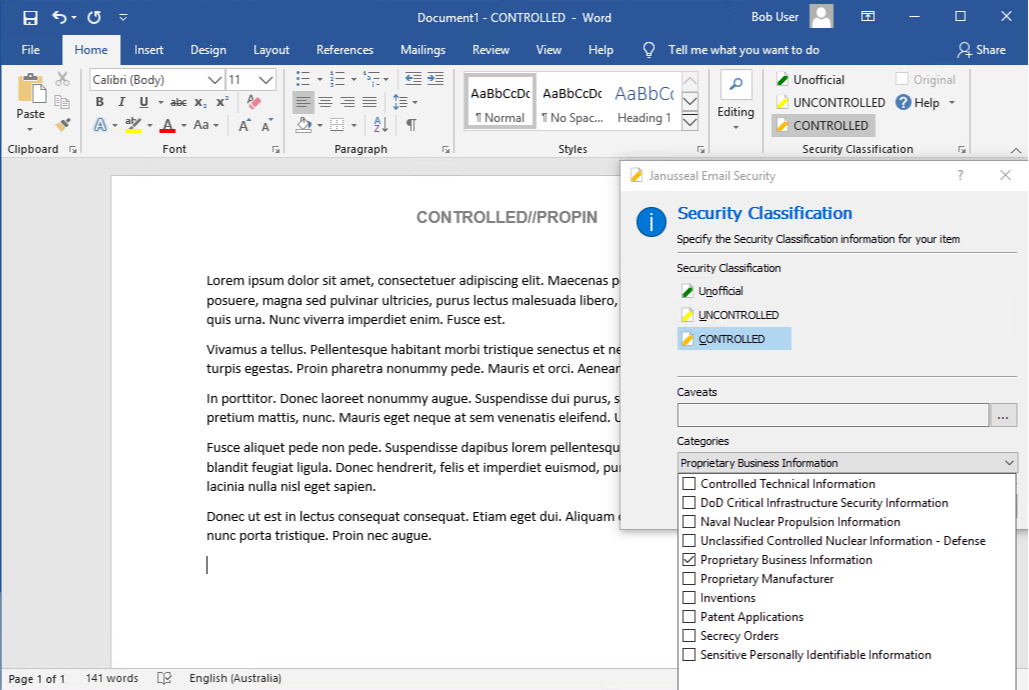
Task: Open the Caveats ellipsis browse button
Action: (x=1003, y=416)
